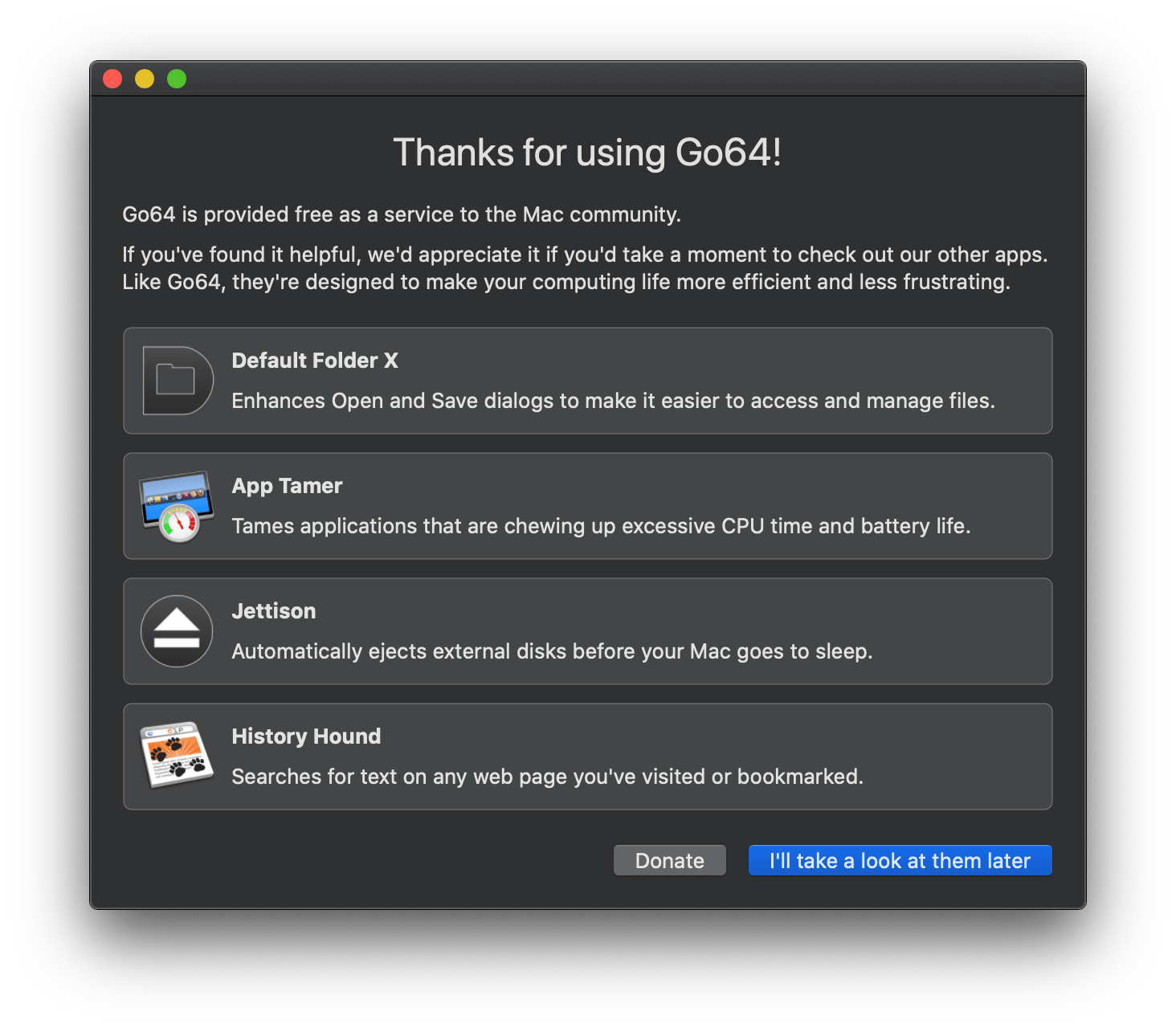
Task: Select the History Hound title text
Action: tap(306, 736)
